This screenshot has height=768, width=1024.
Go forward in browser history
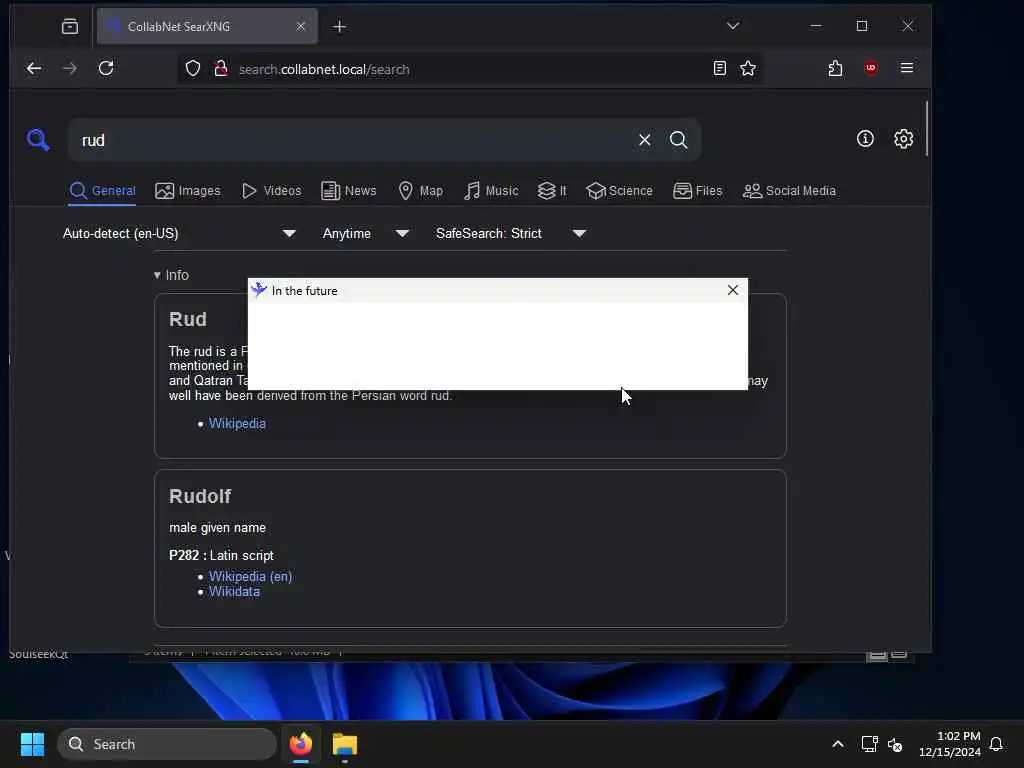click(x=69, y=68)
